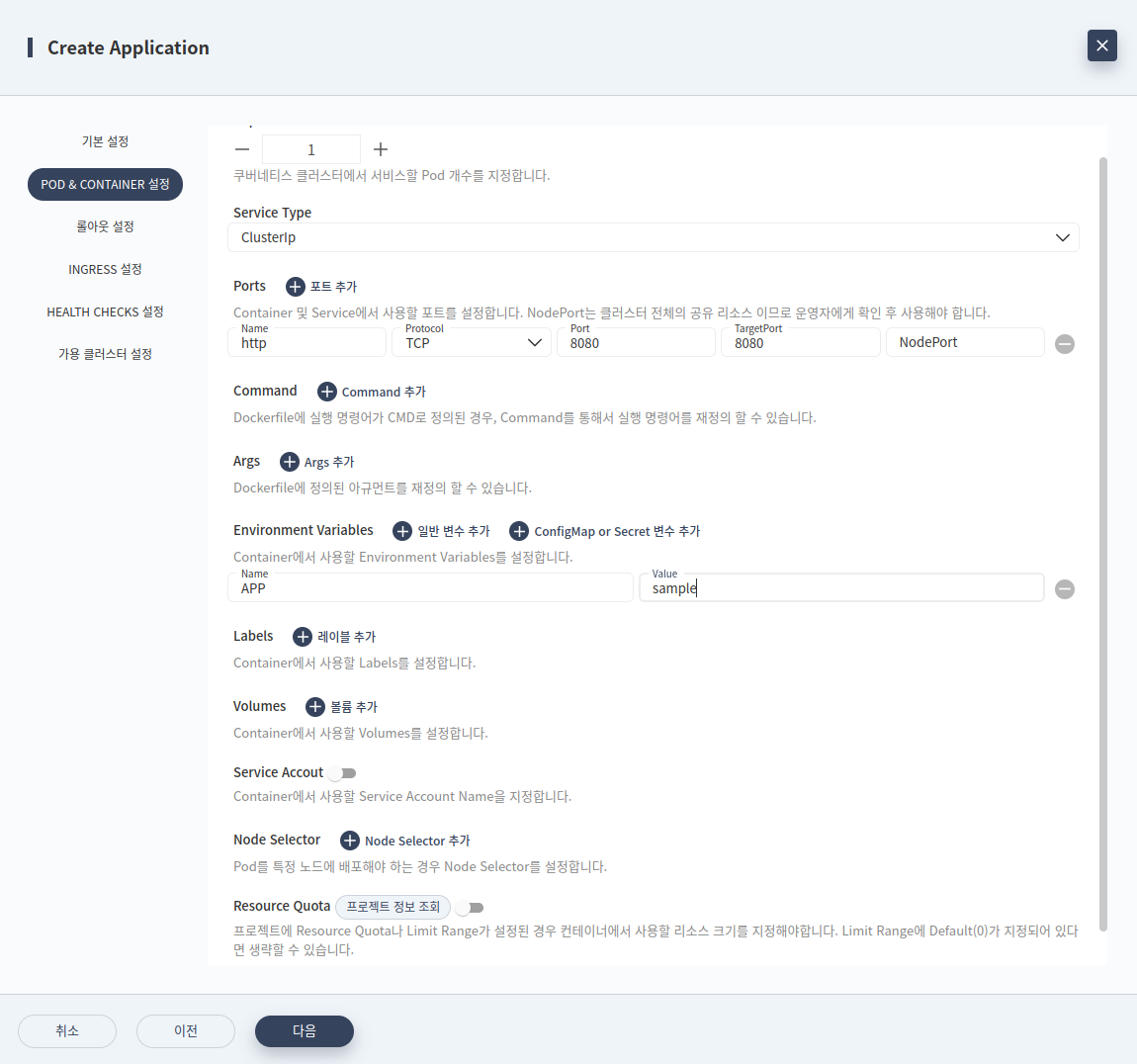The height and width of the screenshot is (1064, 1137).
Task: Edit the environment variable Value sample
Action: 841,587
